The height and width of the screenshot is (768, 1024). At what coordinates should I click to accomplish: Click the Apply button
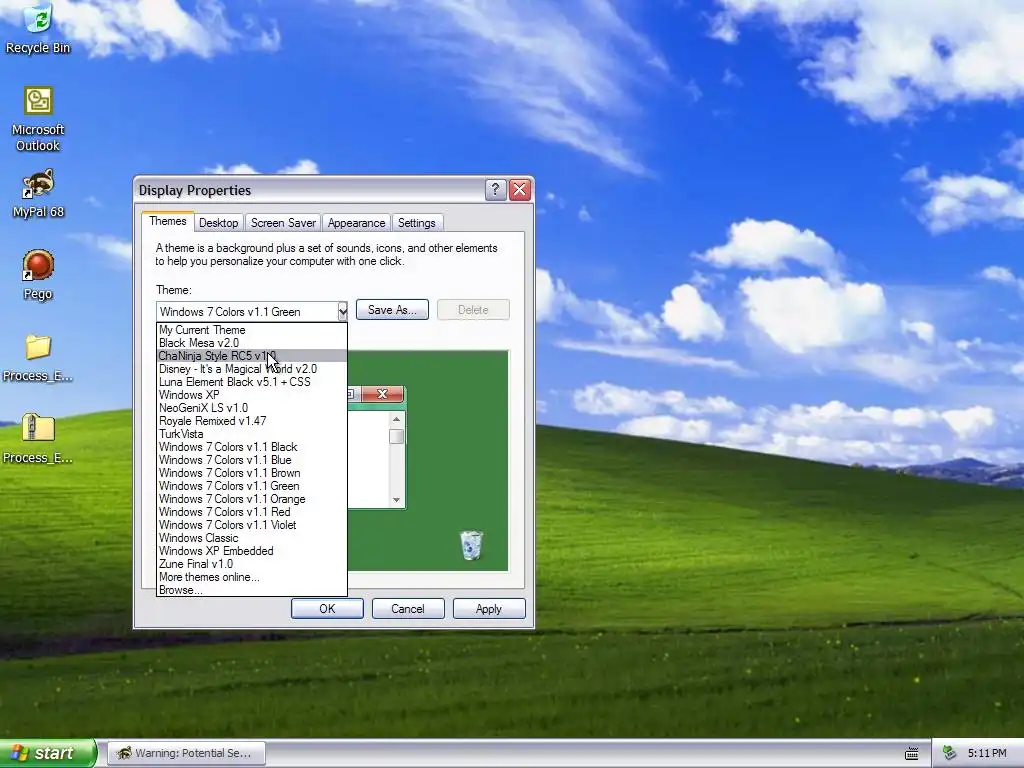488,609
